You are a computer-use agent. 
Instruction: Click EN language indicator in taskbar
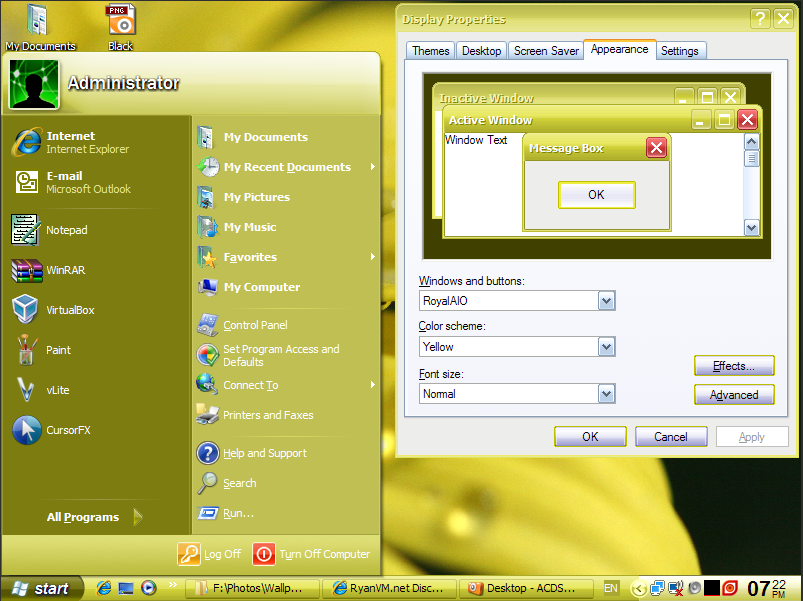pos(610,588)
